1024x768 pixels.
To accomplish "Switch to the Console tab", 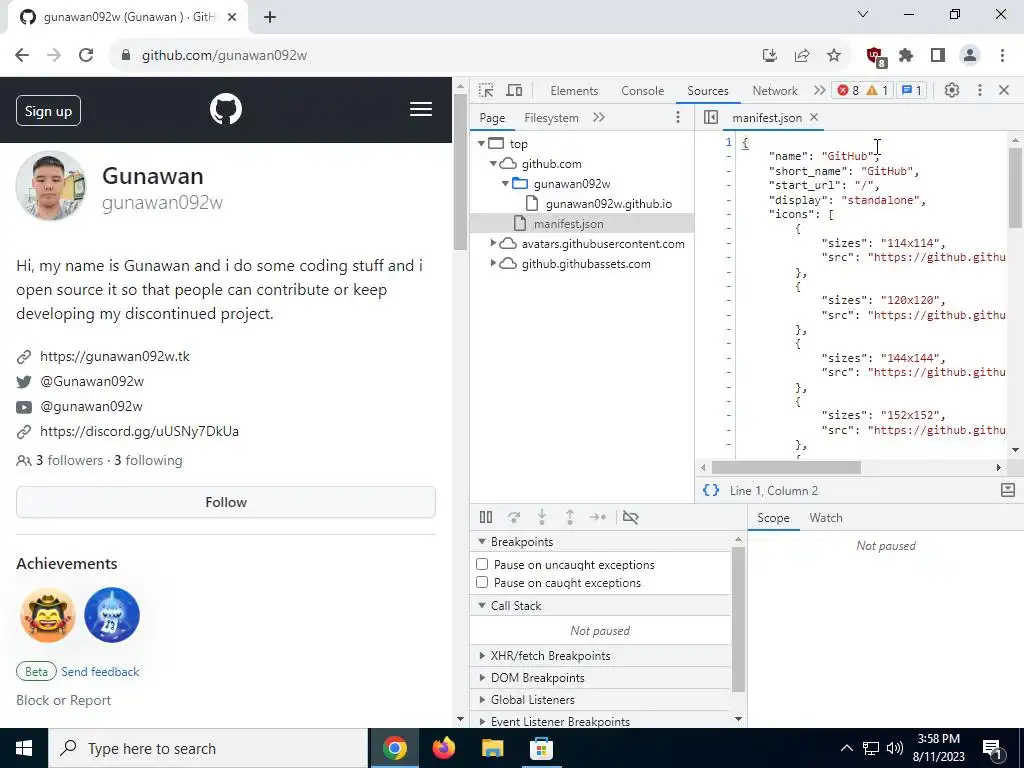I will coord(643,91).
